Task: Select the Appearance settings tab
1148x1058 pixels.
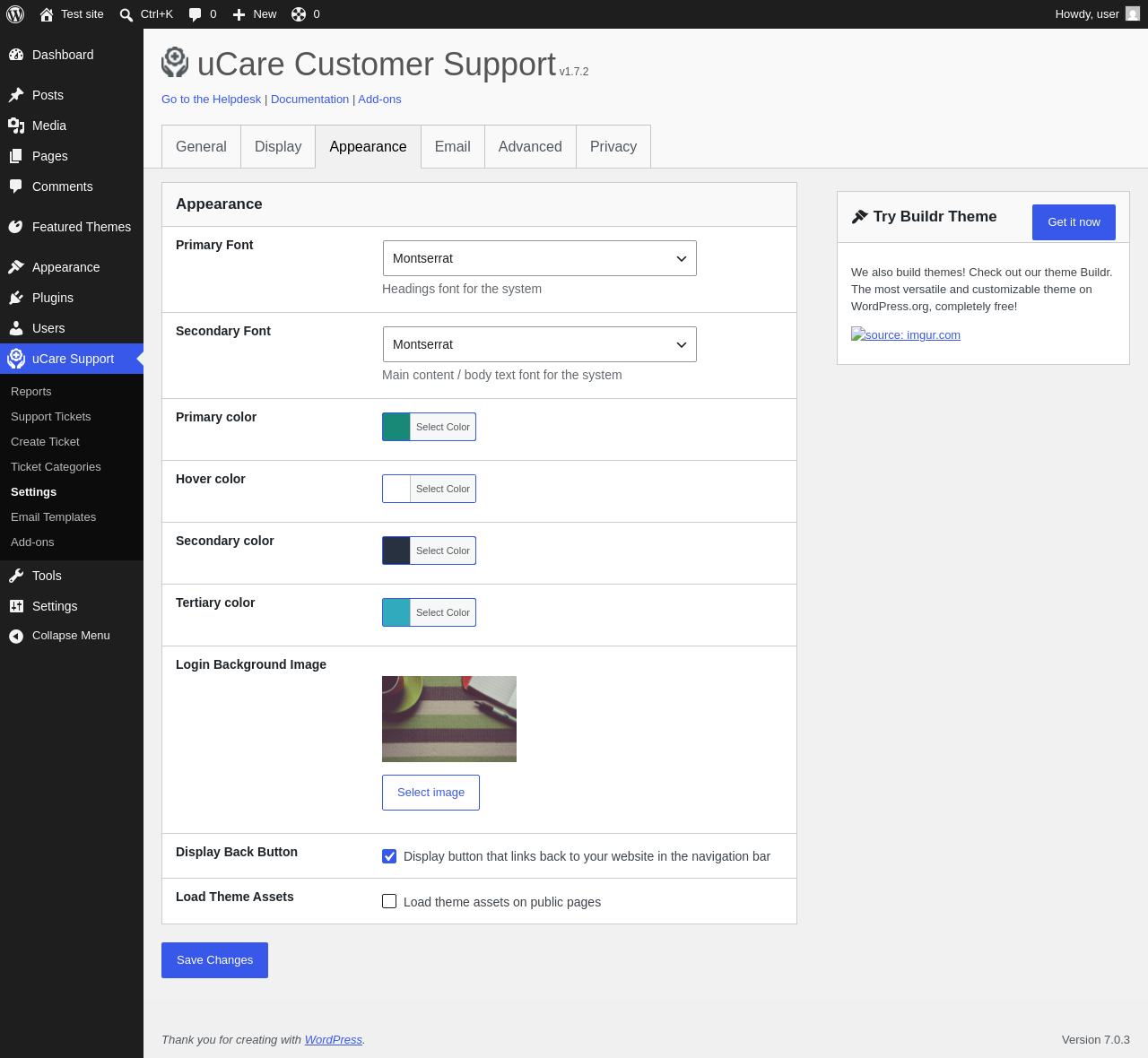Action: pyautogui.click(x=368, y=146)
